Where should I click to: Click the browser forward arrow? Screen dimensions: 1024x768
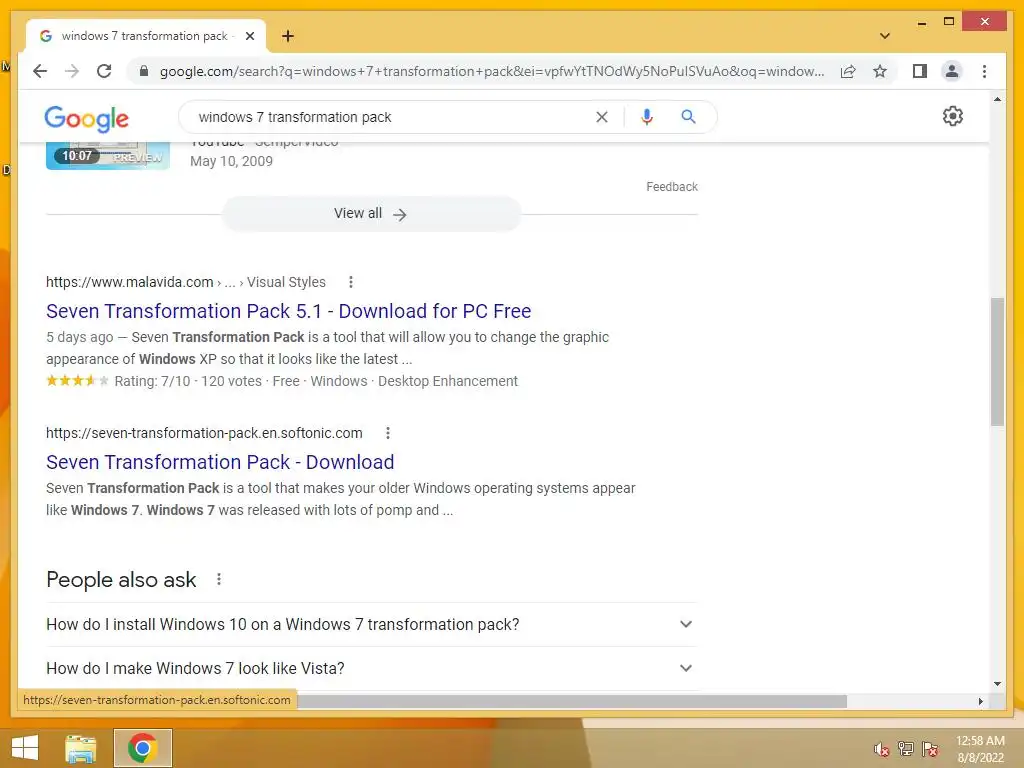coord(72,71)
